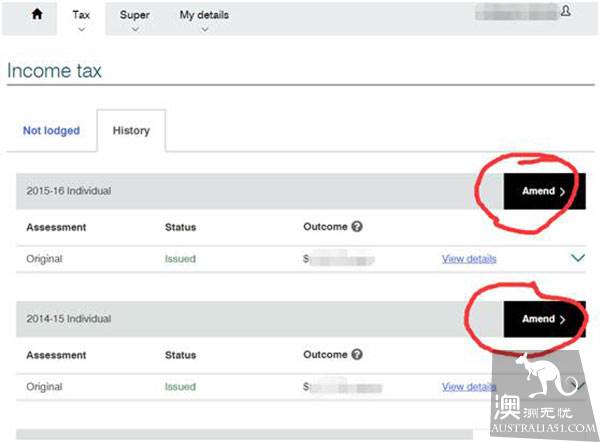Show Outcome help for 2015-16

tap(357, 227)
